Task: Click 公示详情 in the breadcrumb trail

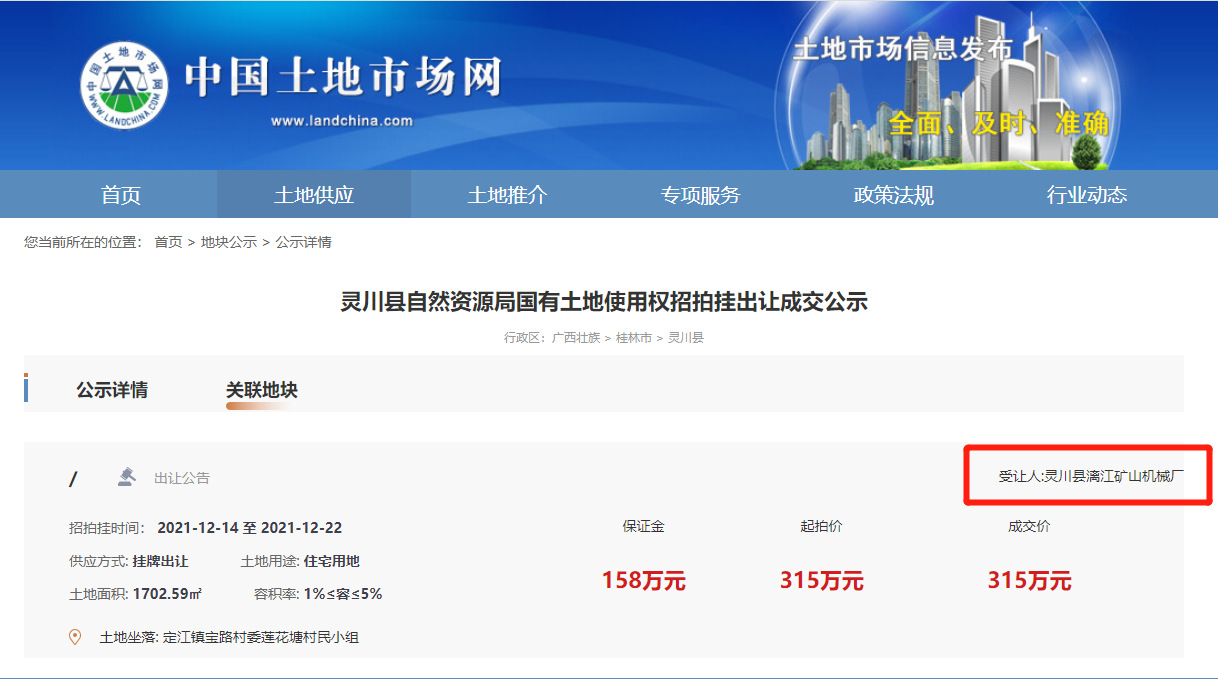Action: (304, 242)
